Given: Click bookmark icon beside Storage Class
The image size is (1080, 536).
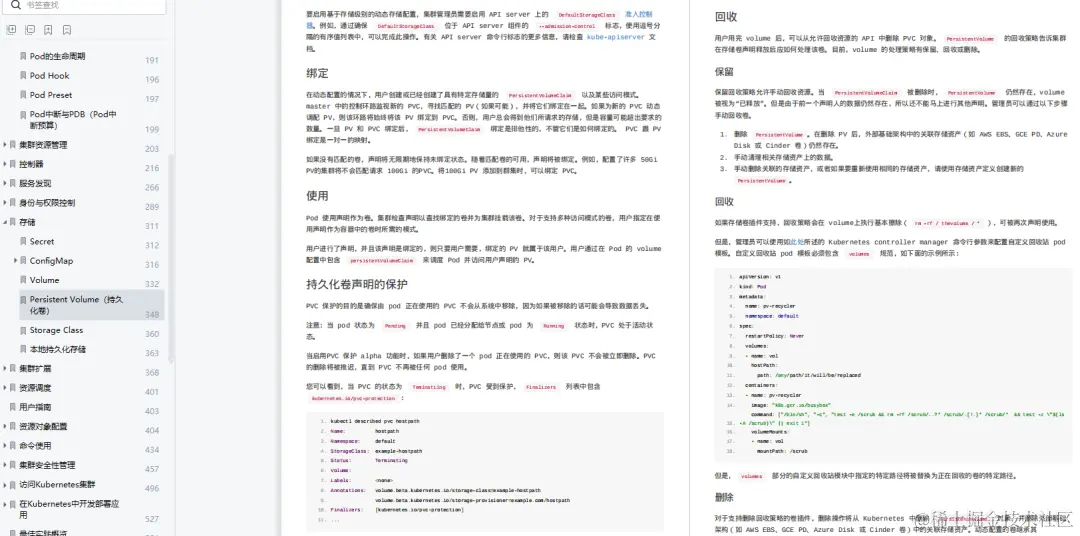Looking at the screenshot, I should click(x=23, y=331).
